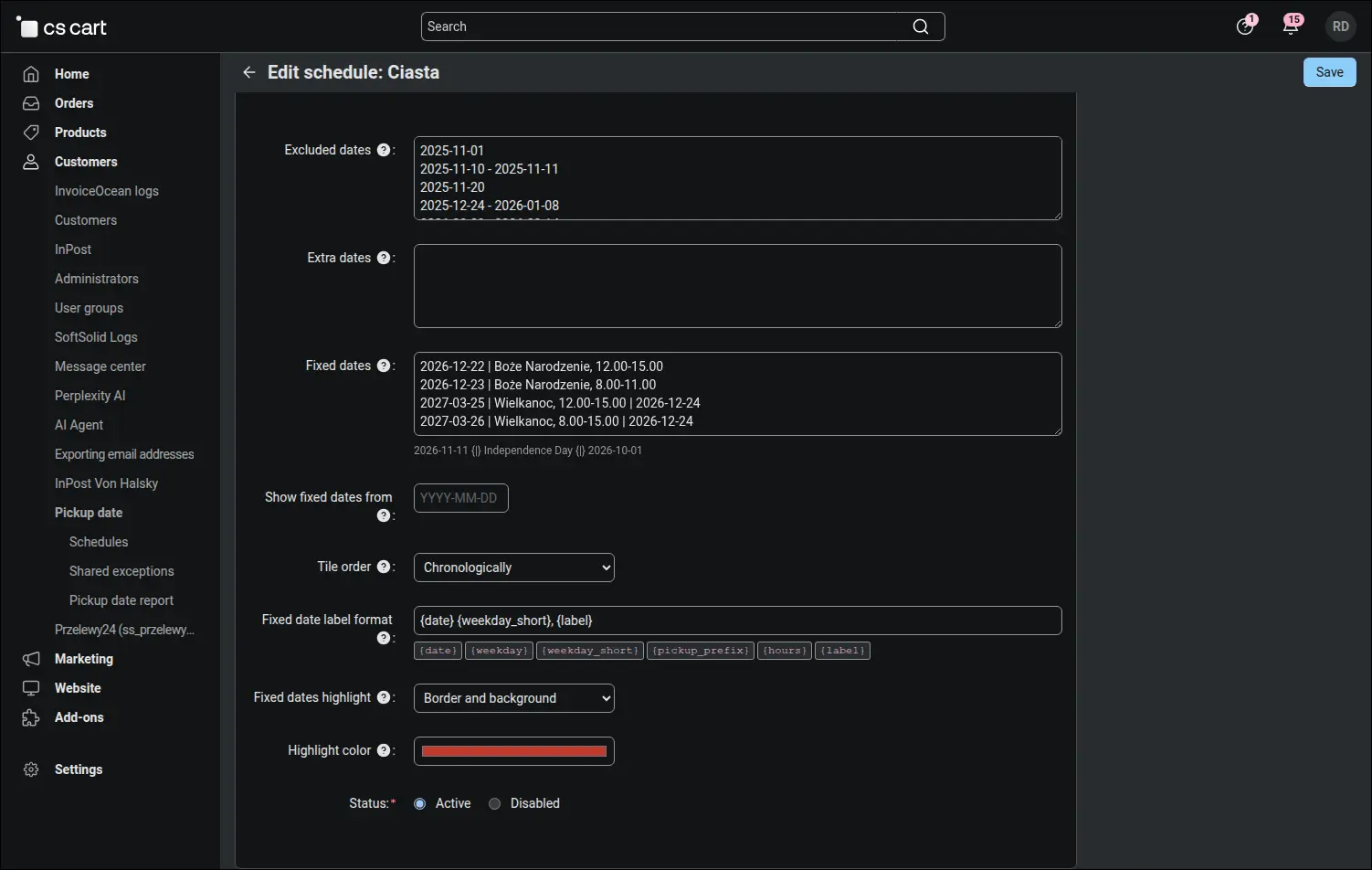Click the Save button

[x=1329, y=72]
